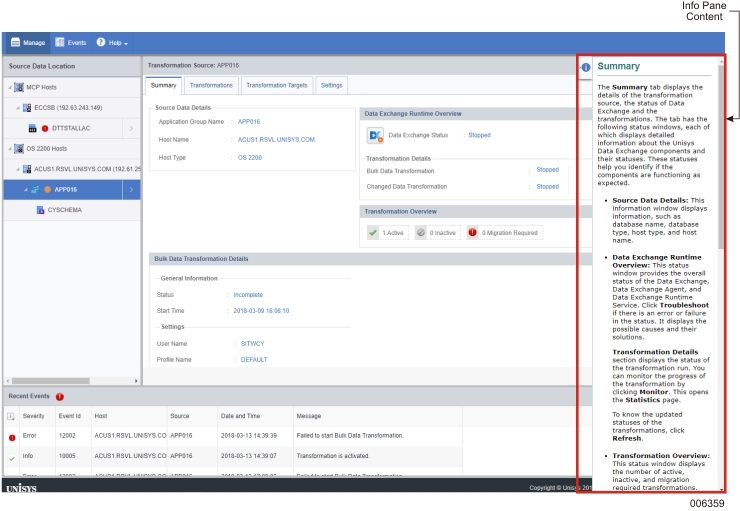Open the chevron arrow next to DTTSTALLAC
This screenshot has height=511, width=740.
pos(131,128)
